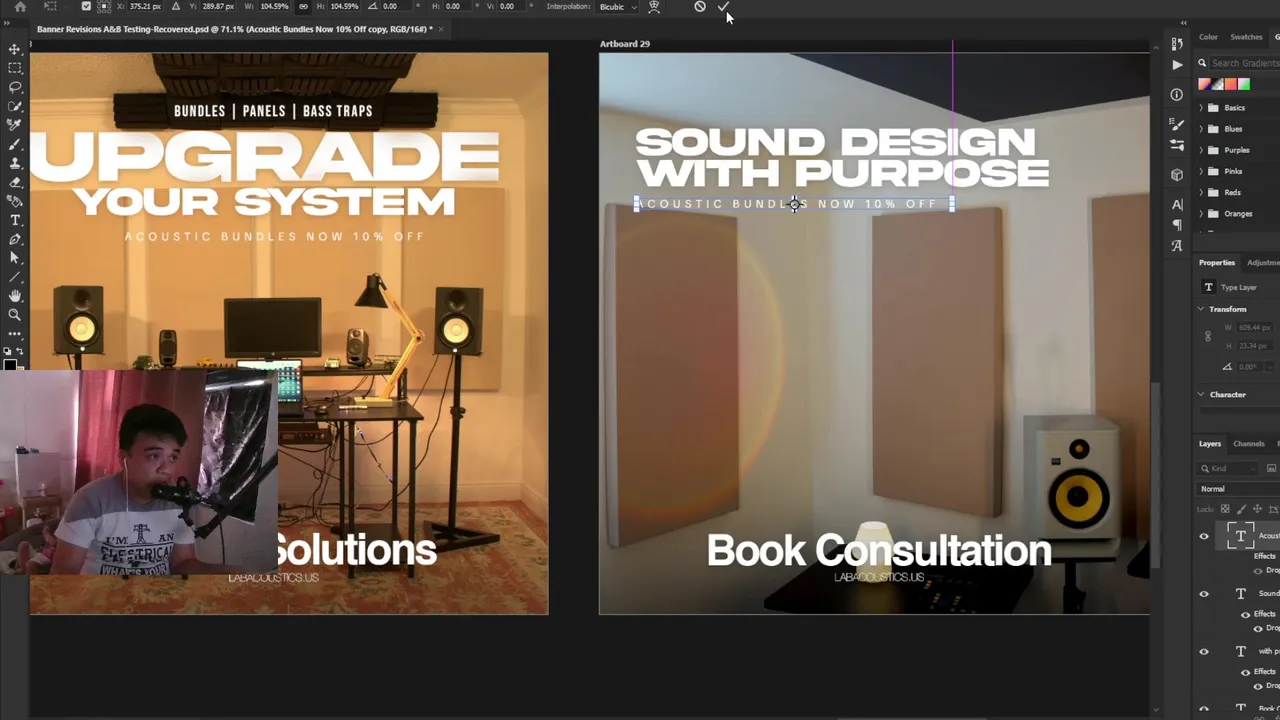Click the Artboard 29 label
This screenshot has height=720, width=1280.
[625, 44]
